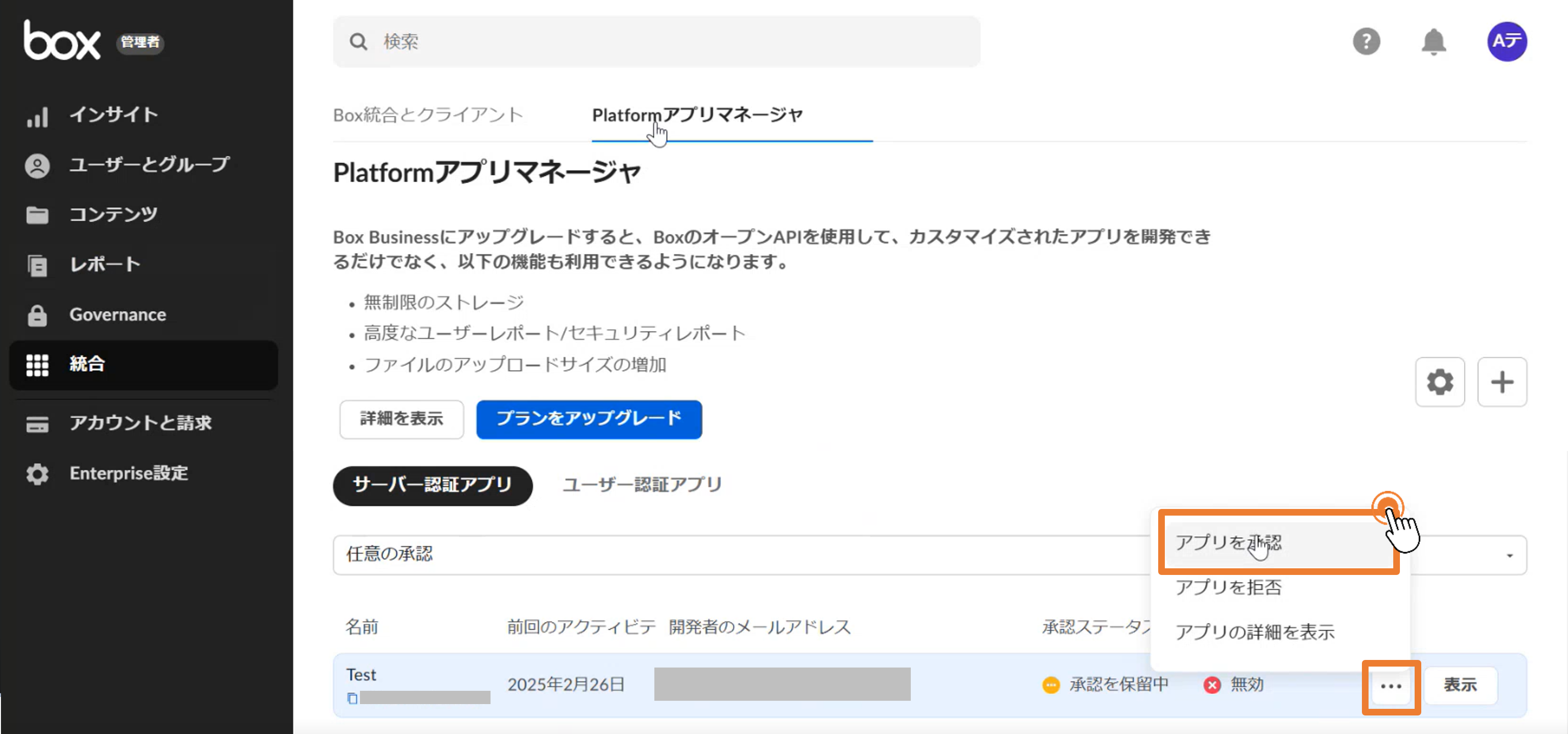
Task: Open ユーザーとグループ in the sidebar
Action: 149,164
